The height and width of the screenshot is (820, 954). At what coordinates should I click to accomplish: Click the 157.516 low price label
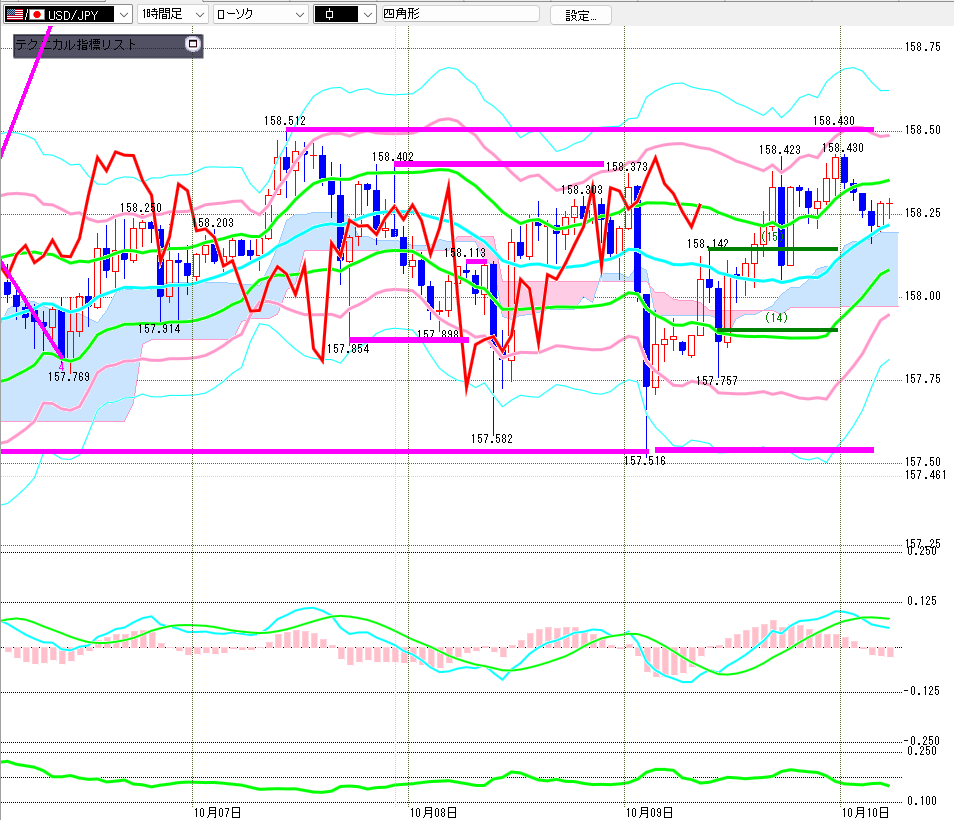(x=644, y=461)
